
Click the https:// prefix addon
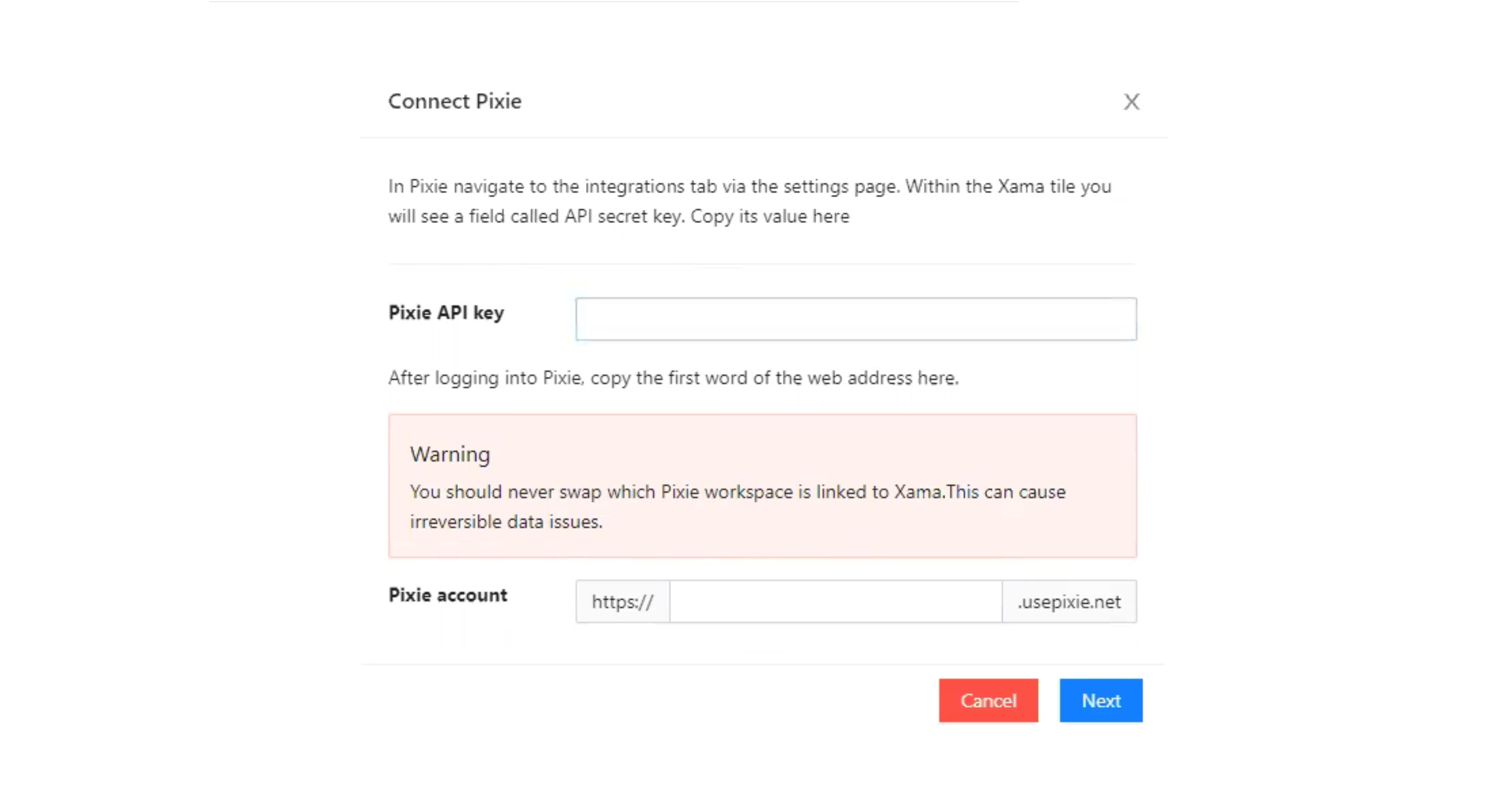(622, 601)
